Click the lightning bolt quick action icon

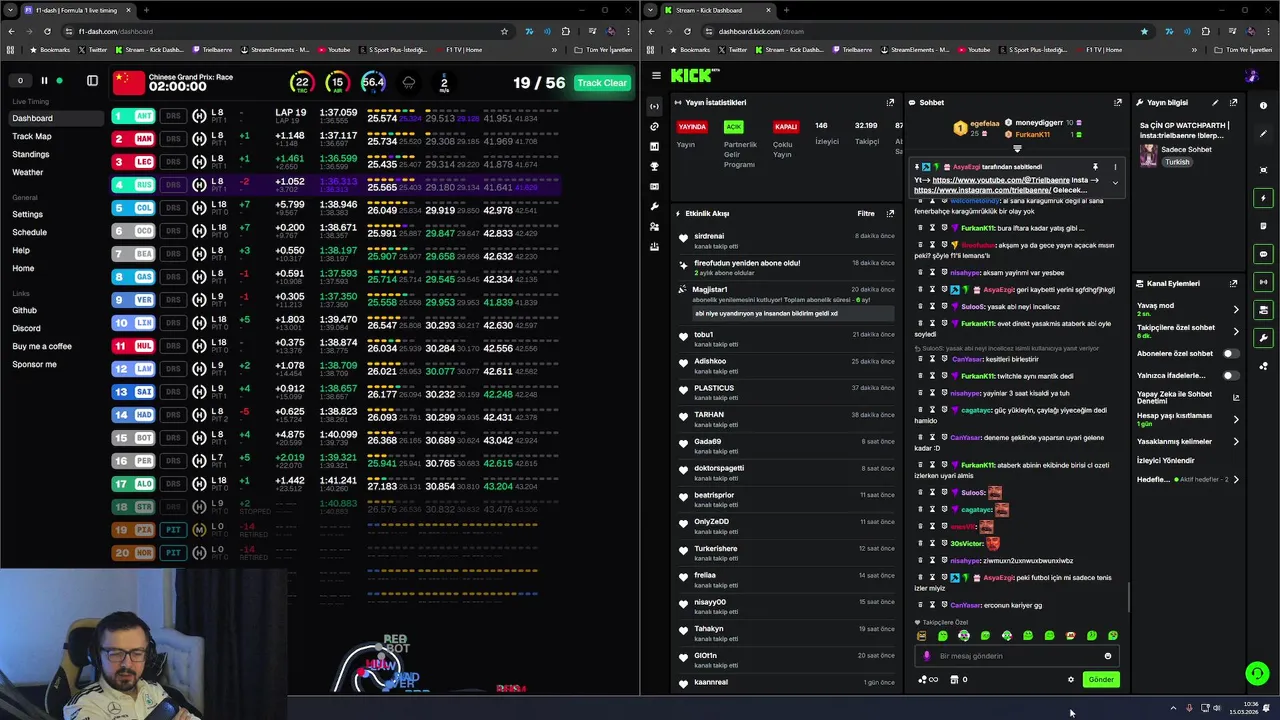click(1264, 198)
